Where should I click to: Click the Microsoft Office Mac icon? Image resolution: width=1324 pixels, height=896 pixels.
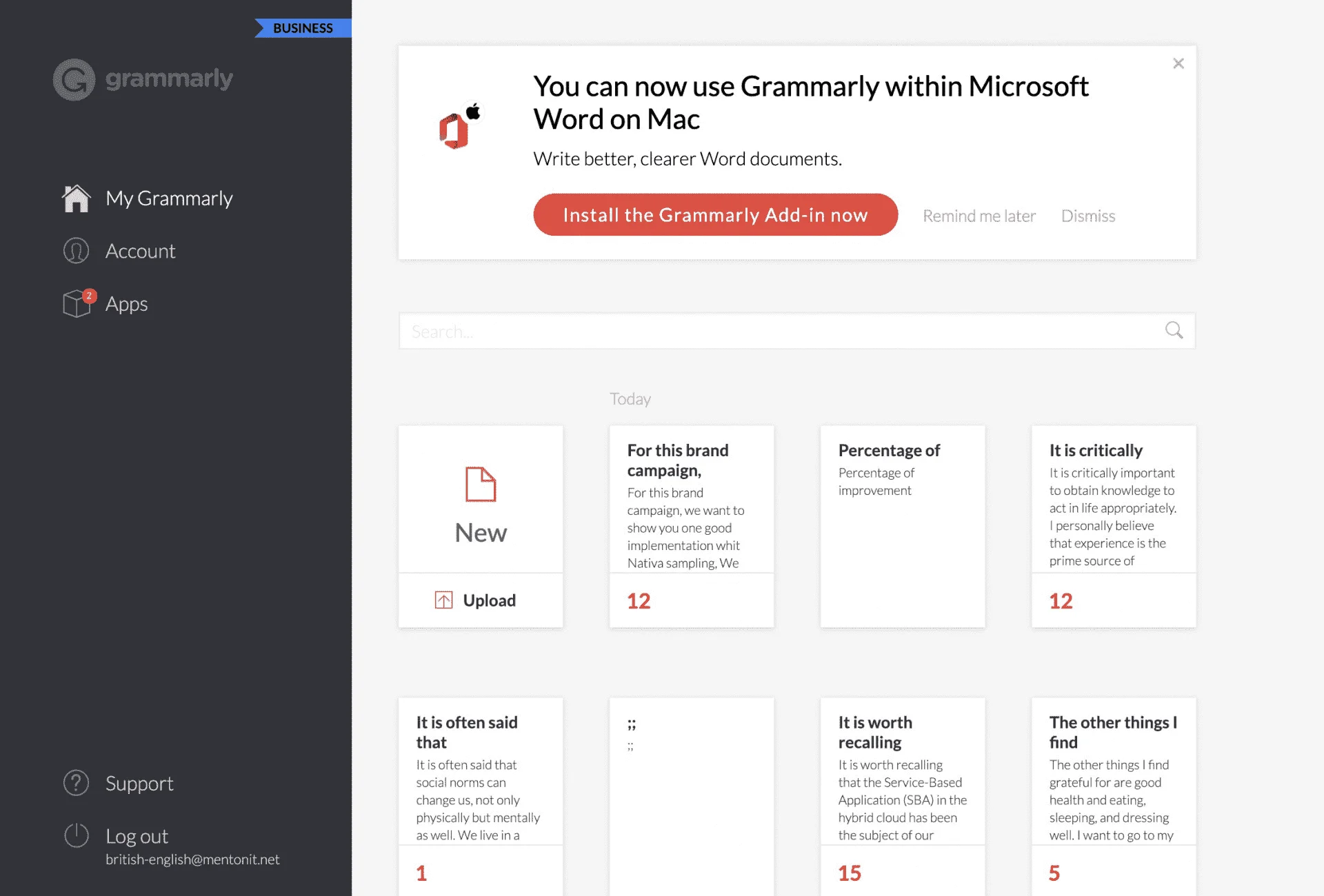pyautogui.click(x=460, y=126)
